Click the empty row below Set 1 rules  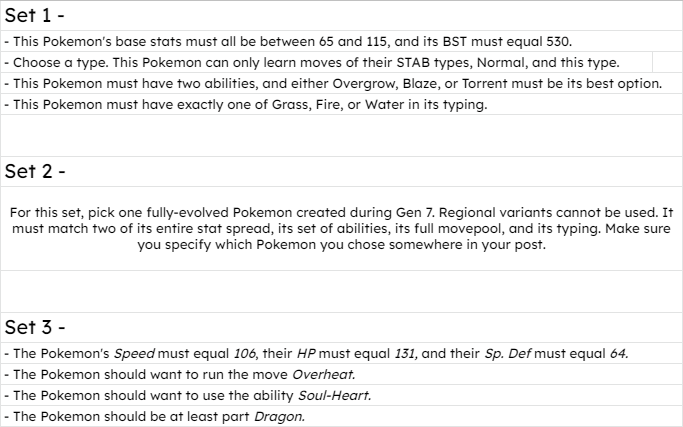341,136
